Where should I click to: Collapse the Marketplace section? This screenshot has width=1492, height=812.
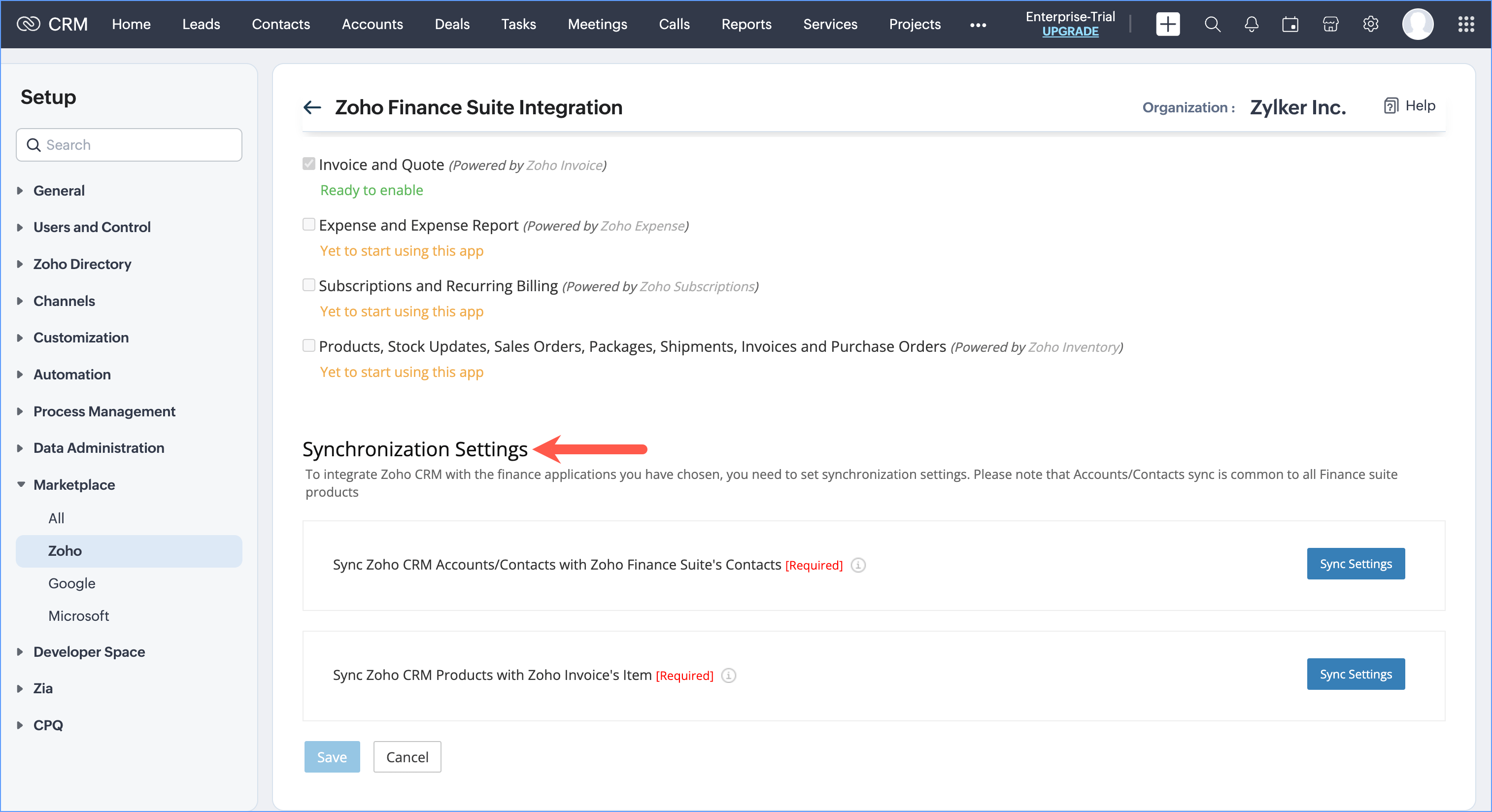(74, 484)
